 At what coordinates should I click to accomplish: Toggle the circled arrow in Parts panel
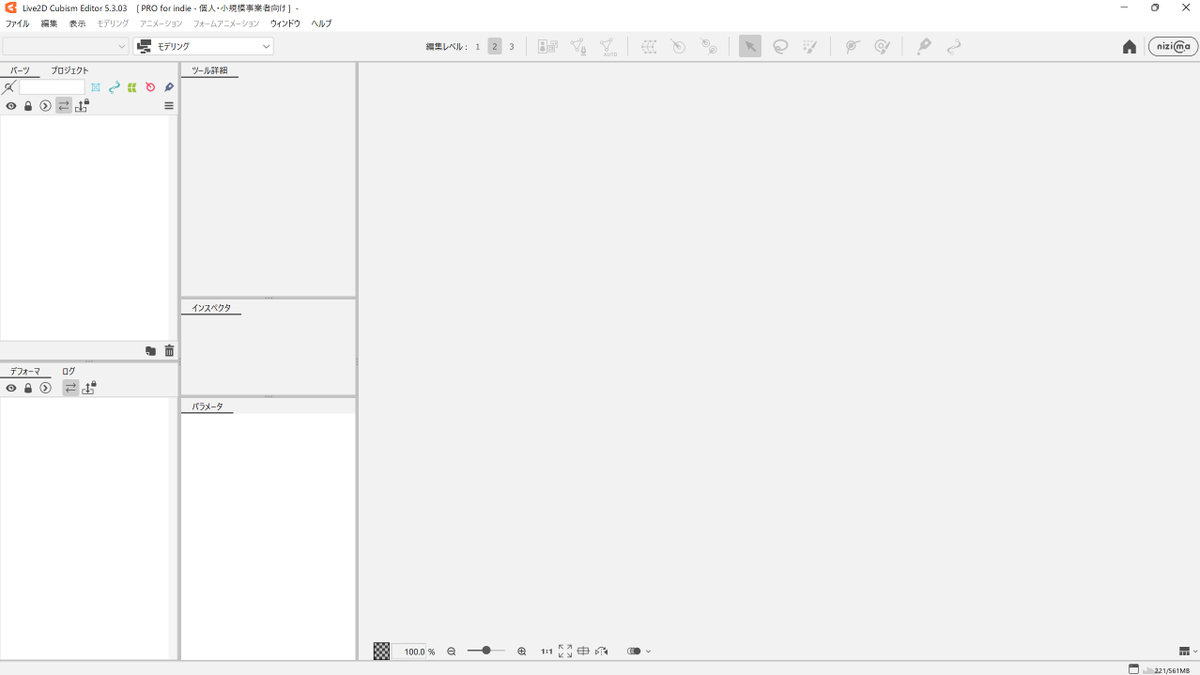point(45,106)
